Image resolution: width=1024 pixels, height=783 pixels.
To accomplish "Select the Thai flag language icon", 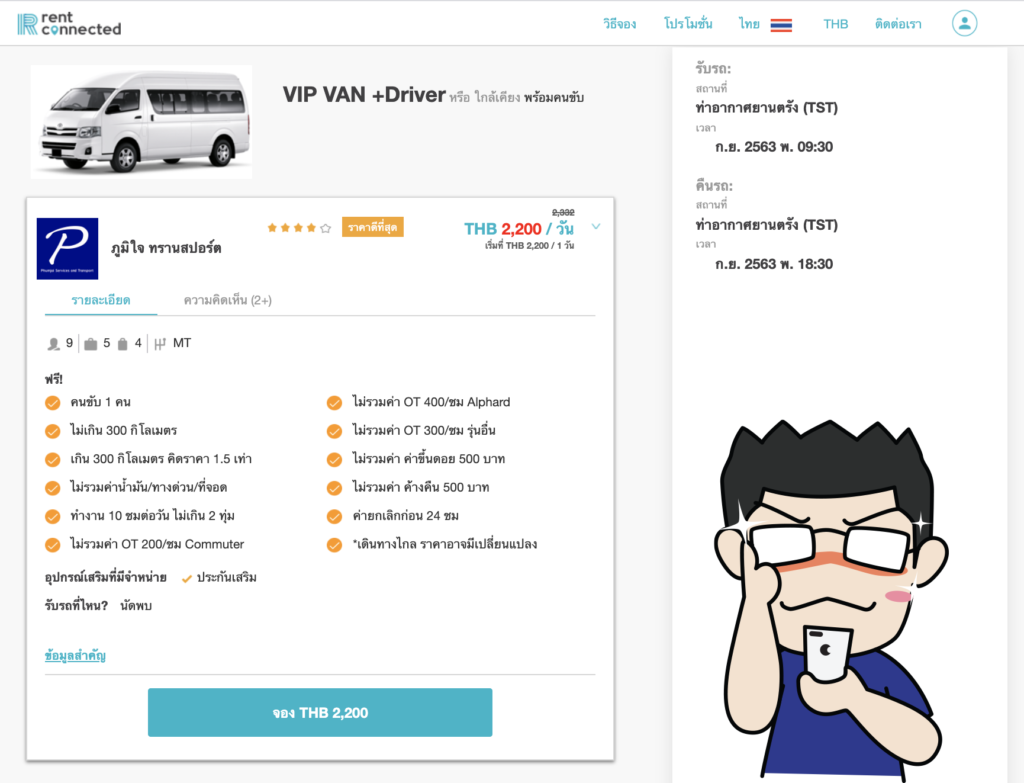I will point(781,25).
